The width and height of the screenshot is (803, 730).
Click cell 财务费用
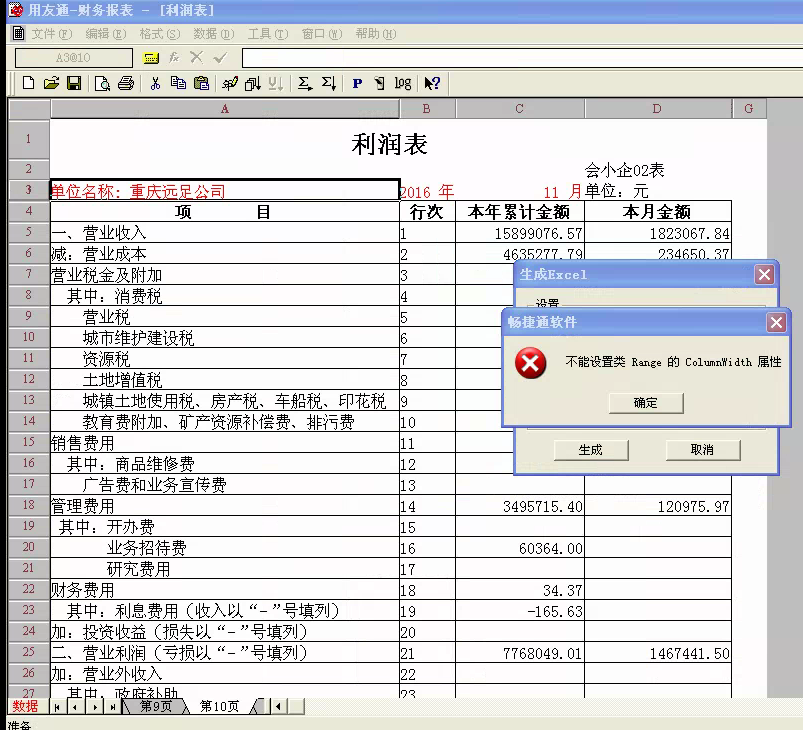225,590
